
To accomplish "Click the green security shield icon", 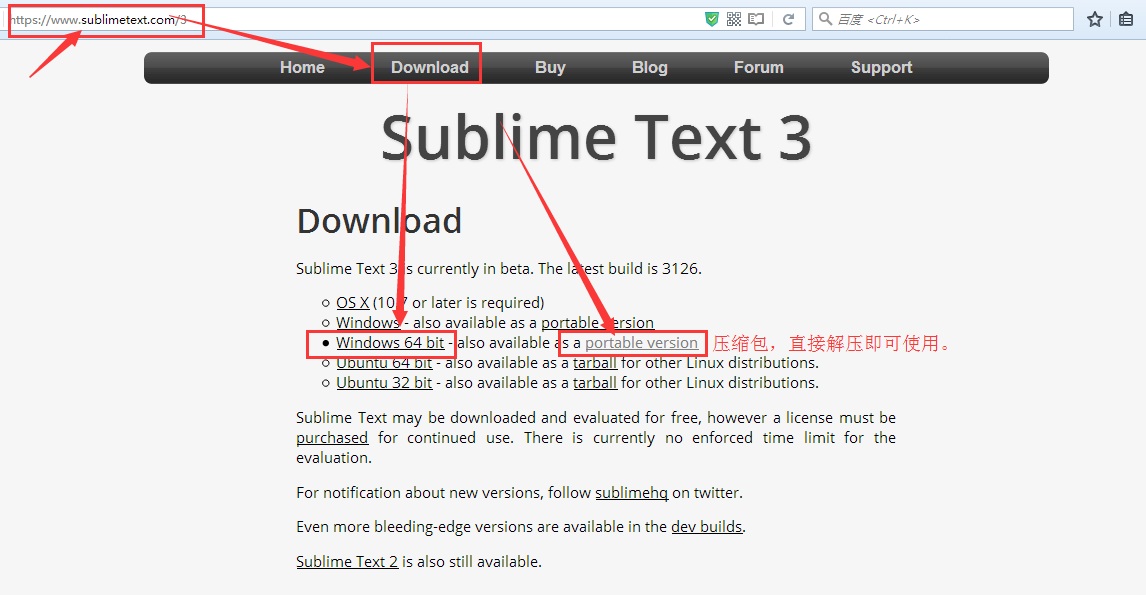I will [x=711, y=19].
